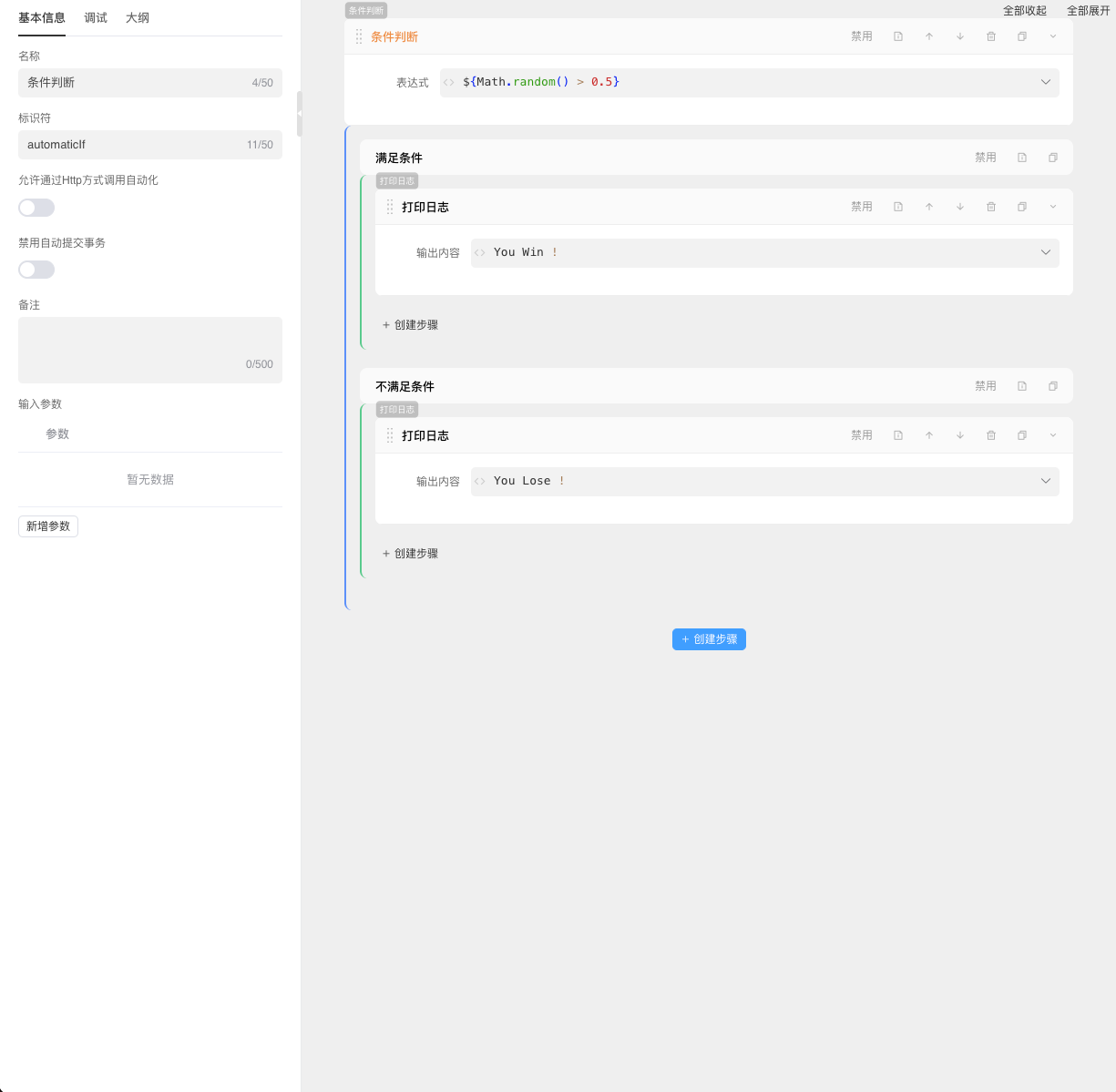Open the 'You Win' 输出内容 dropdown arrow
The height and width of the screenshot is (1092, 1116).
[1046, 252]
